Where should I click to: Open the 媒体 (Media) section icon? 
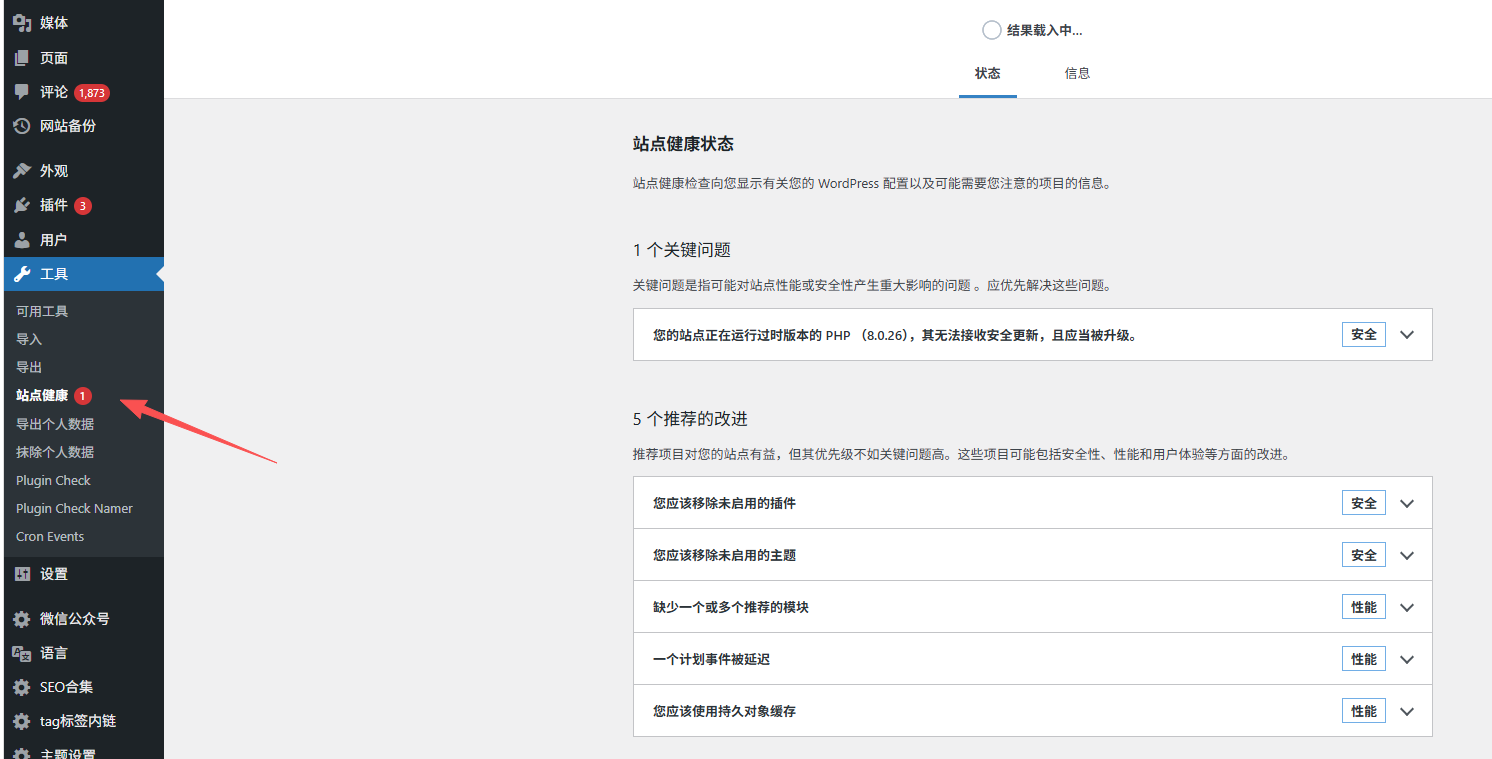pos(22,22)
